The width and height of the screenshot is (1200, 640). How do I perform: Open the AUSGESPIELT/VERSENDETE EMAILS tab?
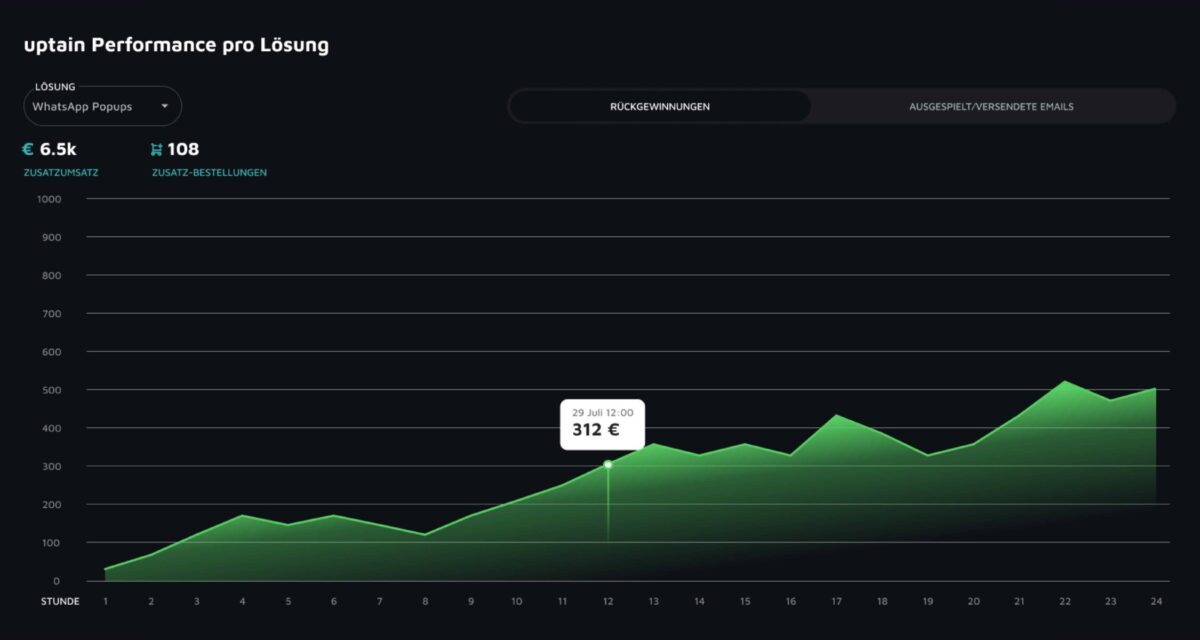992,106
